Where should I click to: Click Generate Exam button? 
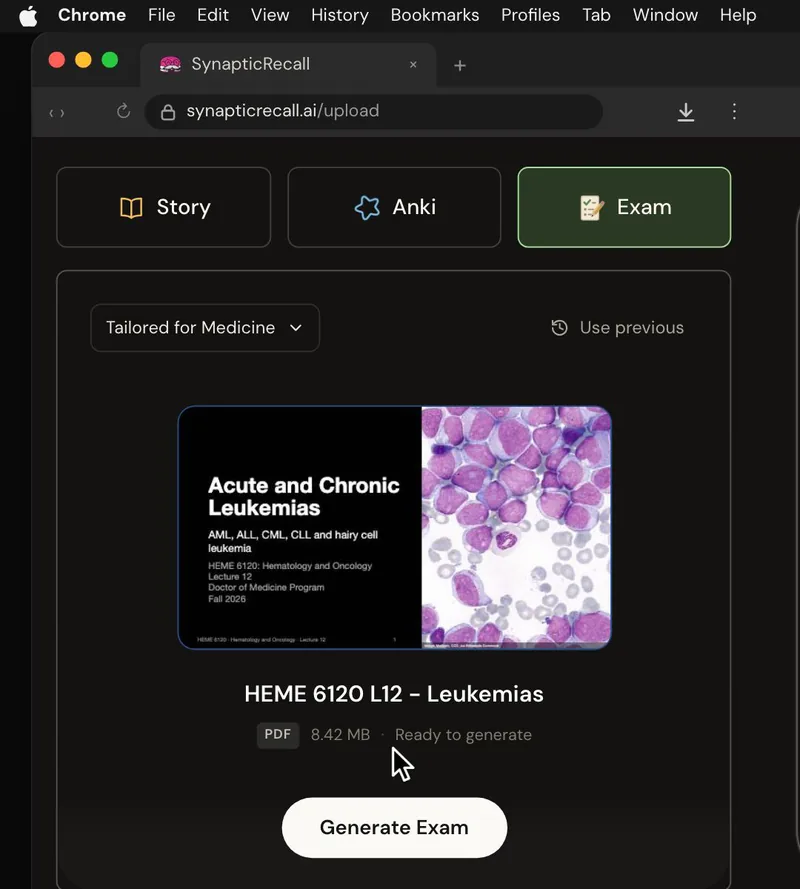[395, 828]
